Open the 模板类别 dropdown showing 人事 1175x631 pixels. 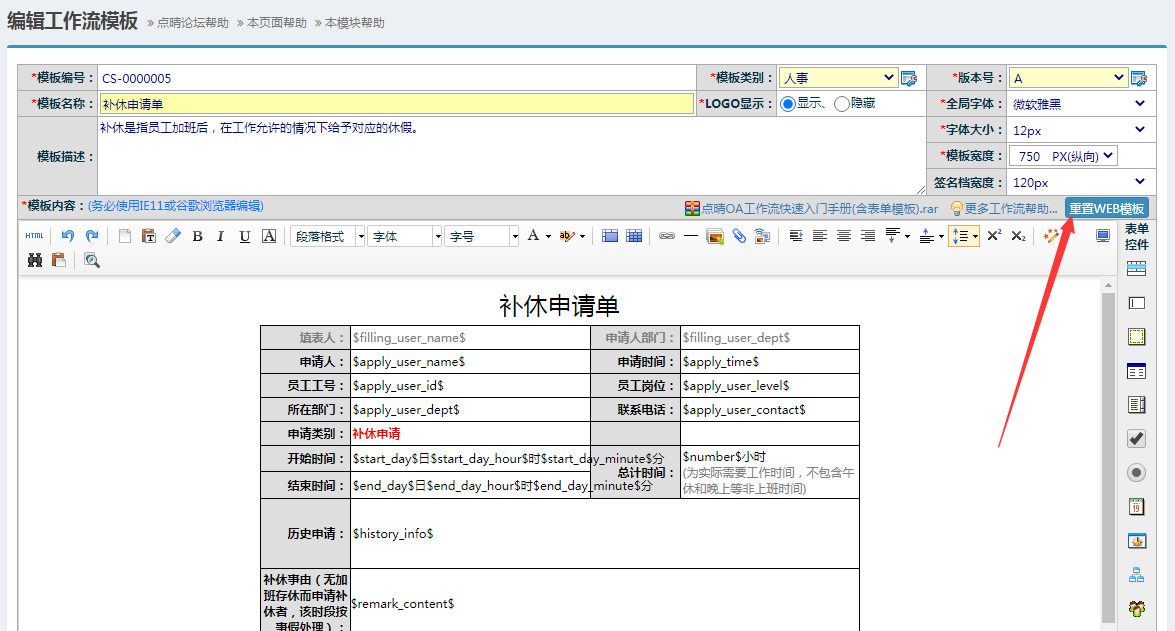pyautogui.click(x=838, y=78)
